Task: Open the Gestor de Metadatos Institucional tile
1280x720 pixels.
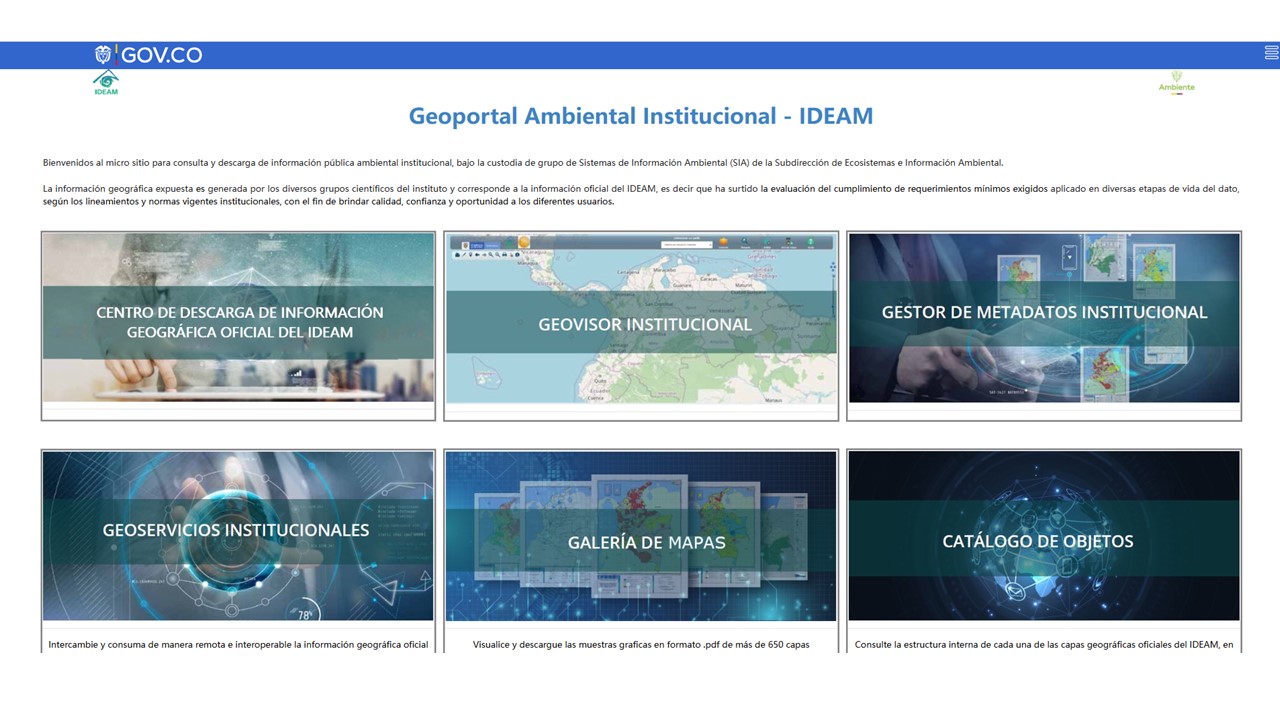Action: (1044, 312)
